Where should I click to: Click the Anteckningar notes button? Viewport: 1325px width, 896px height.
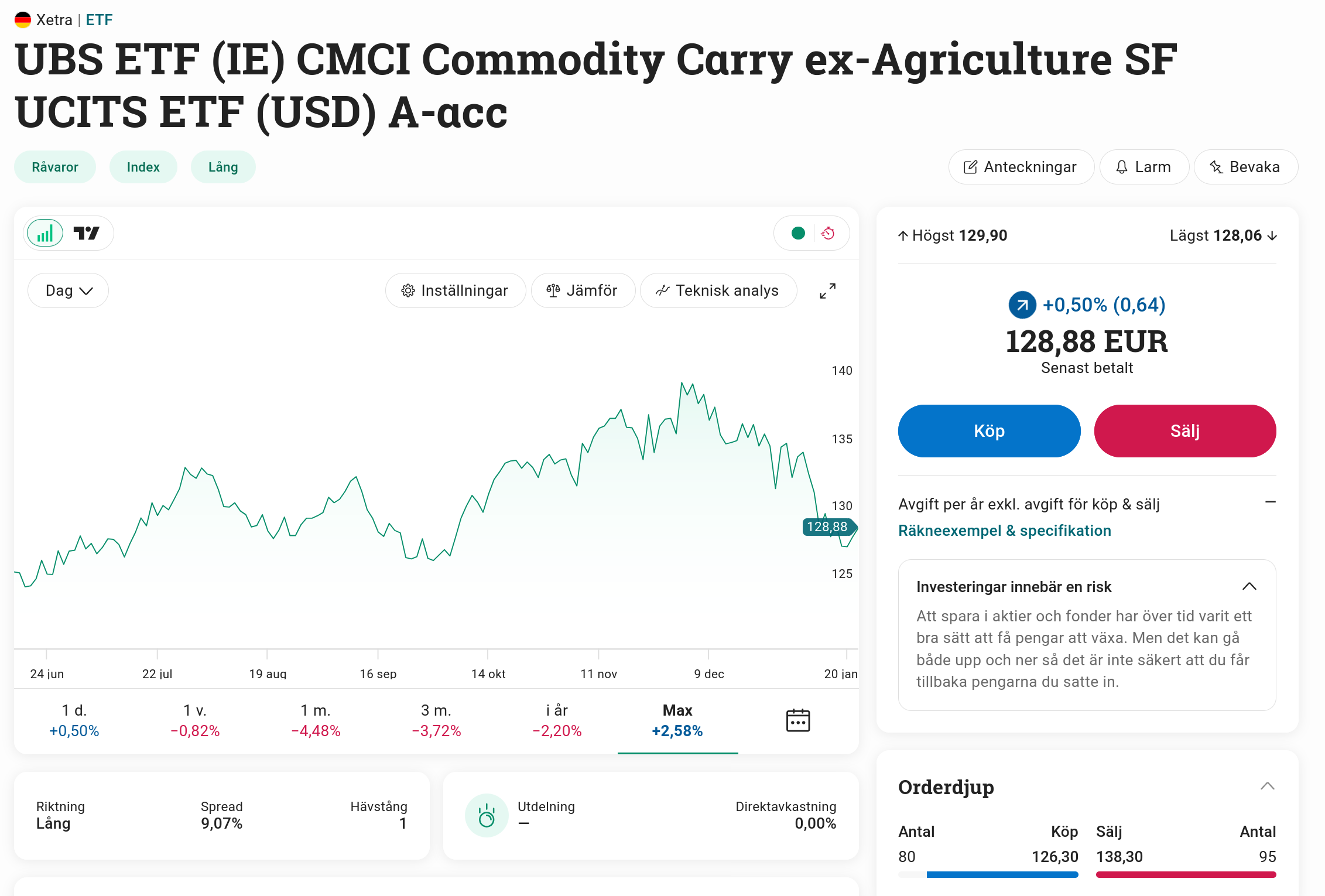1021,167
